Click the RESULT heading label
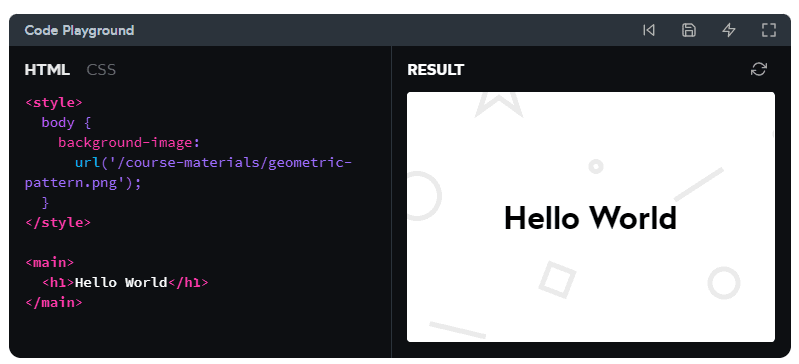 [x=436, y=70]
